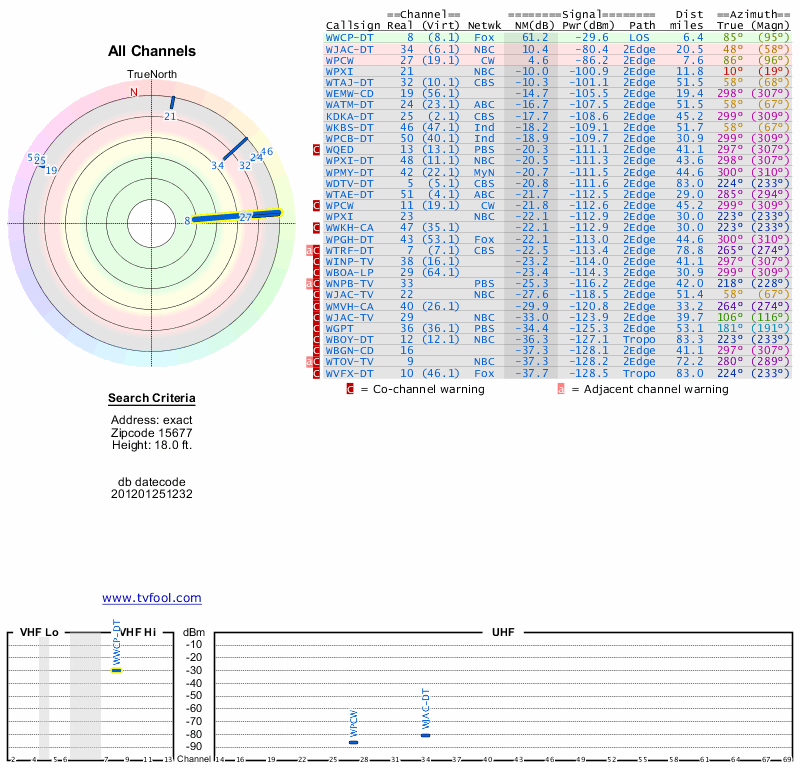Click the channel 21 bar on radar plot
Image resolution: width=800 pixels, height=768 pixels.
(171, 102)
